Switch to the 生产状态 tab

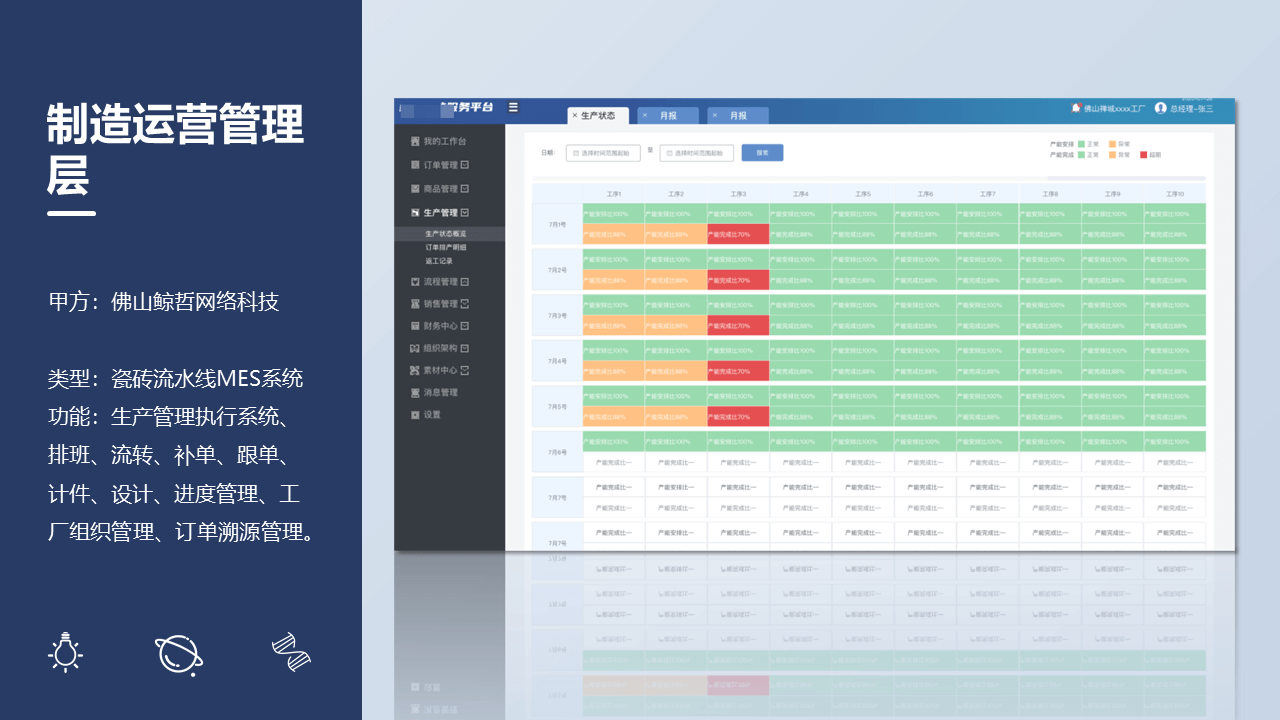598,116
